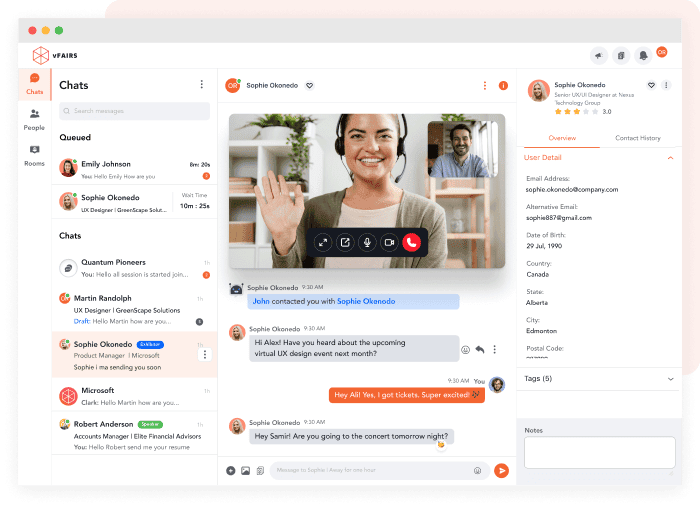Image resolution: width=700 pixels, height=512 pixels.
Task: Click the Search messages field
Action: point(134,110)
